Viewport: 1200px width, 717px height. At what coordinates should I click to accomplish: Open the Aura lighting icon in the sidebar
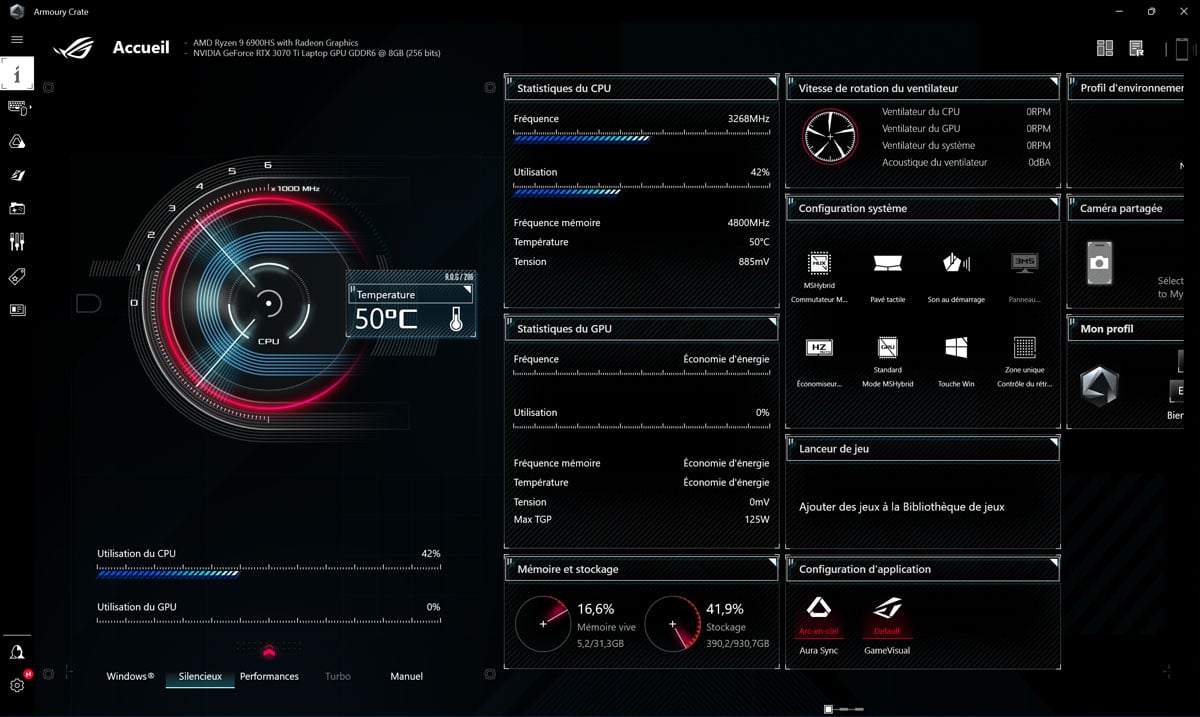[16, 141]
